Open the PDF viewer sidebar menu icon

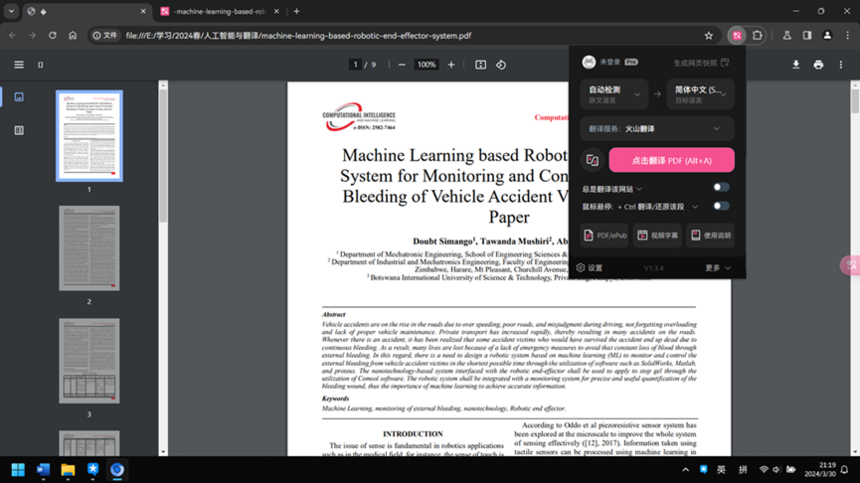(x=19, y=65)
